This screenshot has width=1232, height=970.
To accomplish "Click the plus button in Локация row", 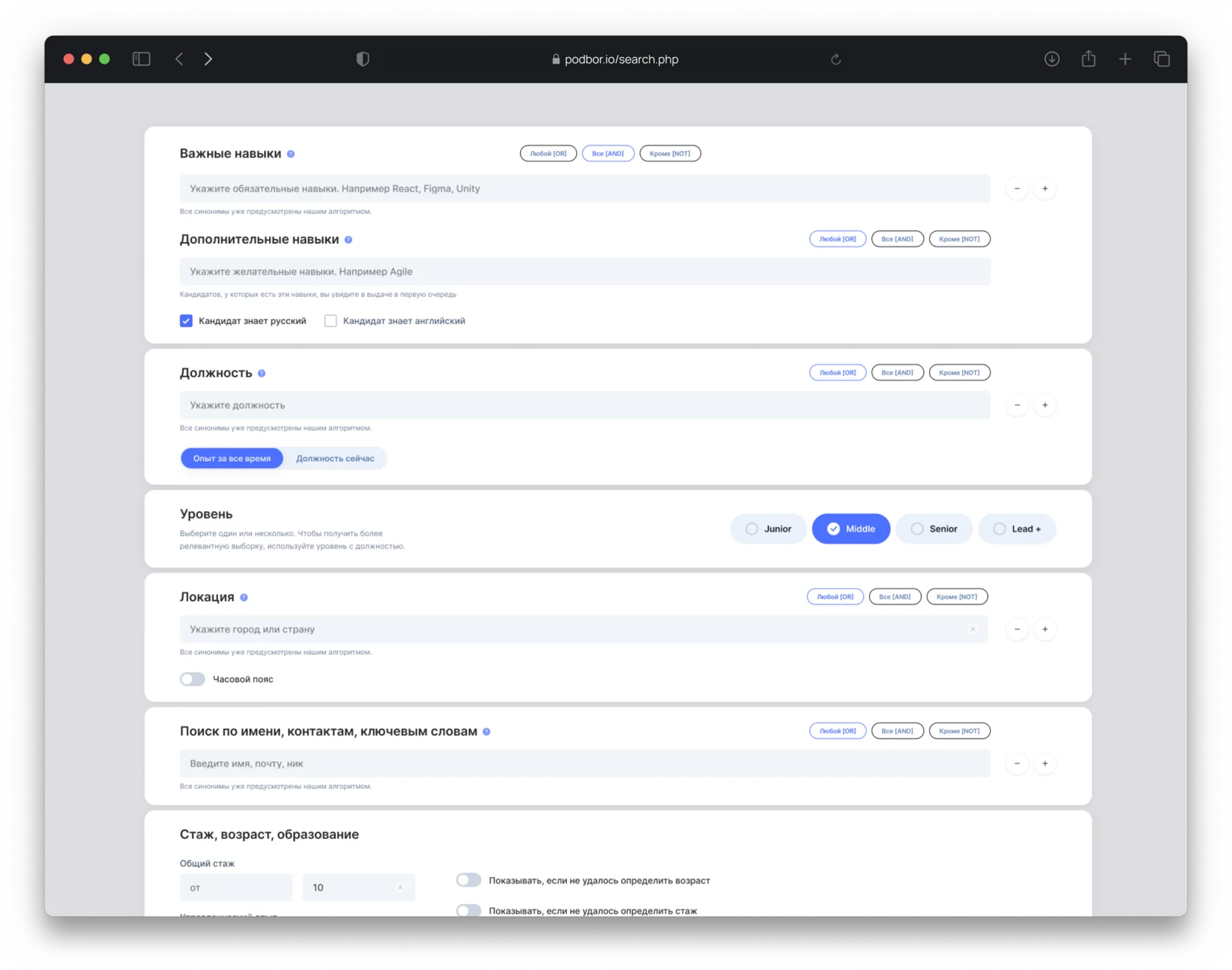I will click(x=1045, y=629).
